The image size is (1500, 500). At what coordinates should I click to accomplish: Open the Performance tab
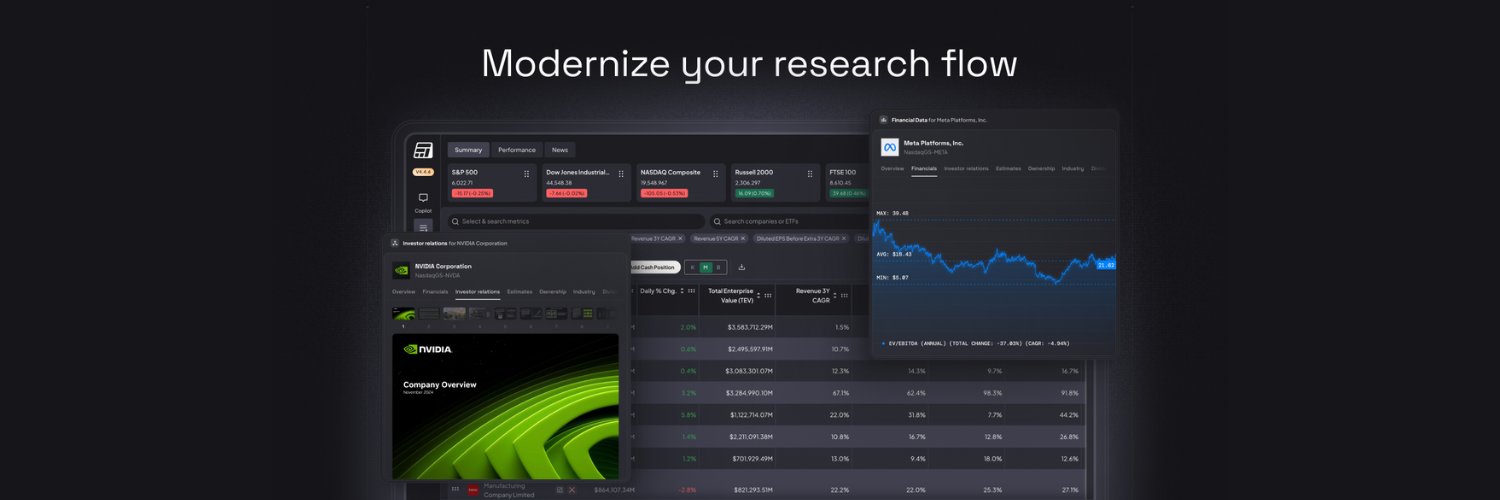click(517, 150)
